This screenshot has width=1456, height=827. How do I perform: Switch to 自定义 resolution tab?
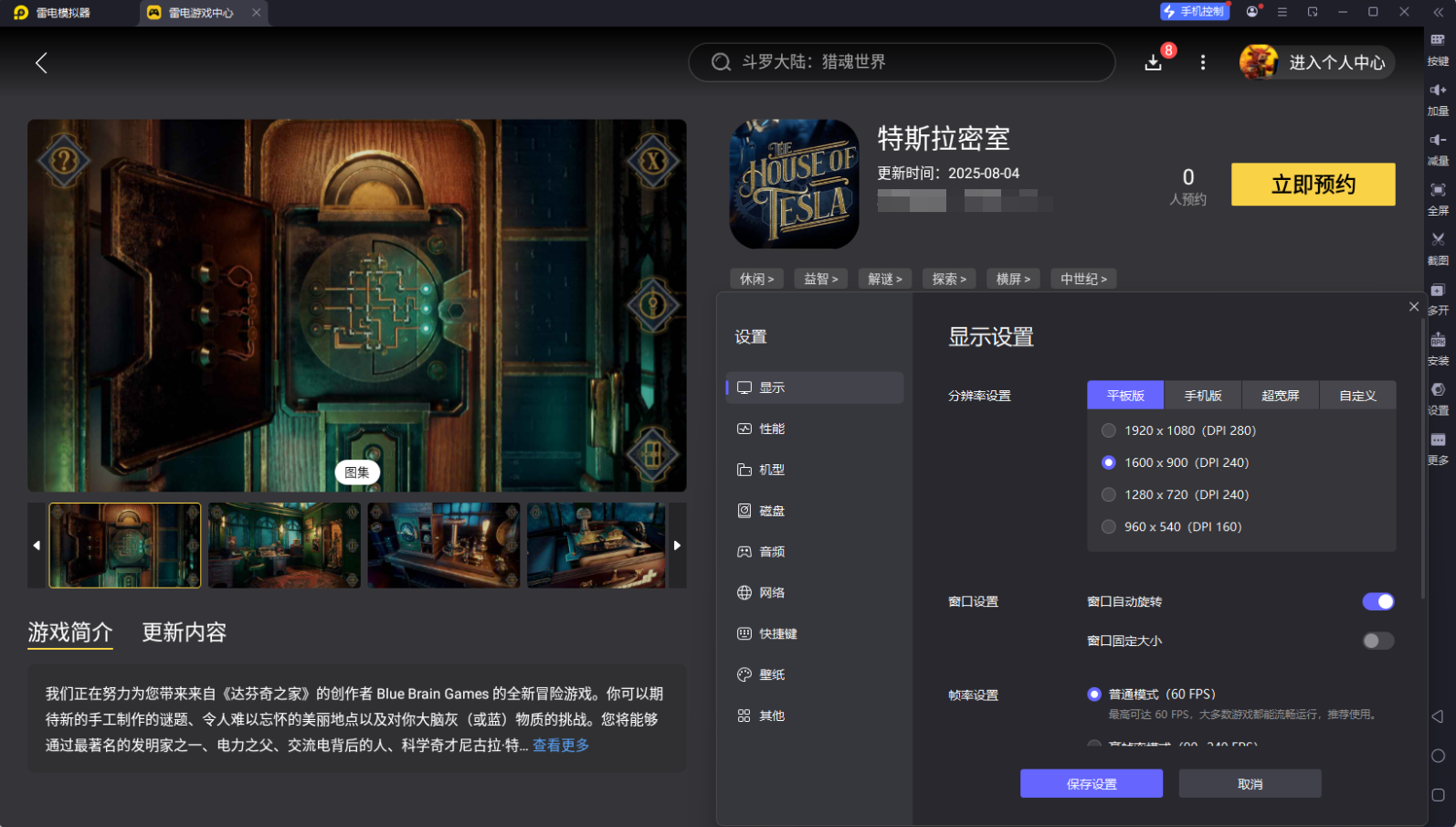tap(1357, 396)
